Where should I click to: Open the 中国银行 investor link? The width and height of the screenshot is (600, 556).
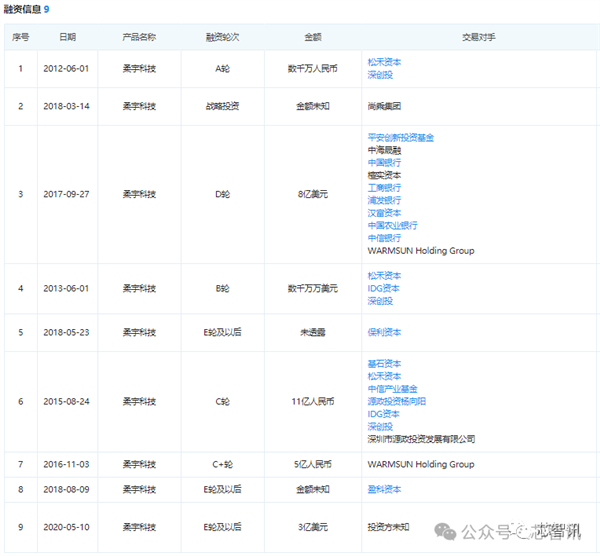(x=384, y=163)
